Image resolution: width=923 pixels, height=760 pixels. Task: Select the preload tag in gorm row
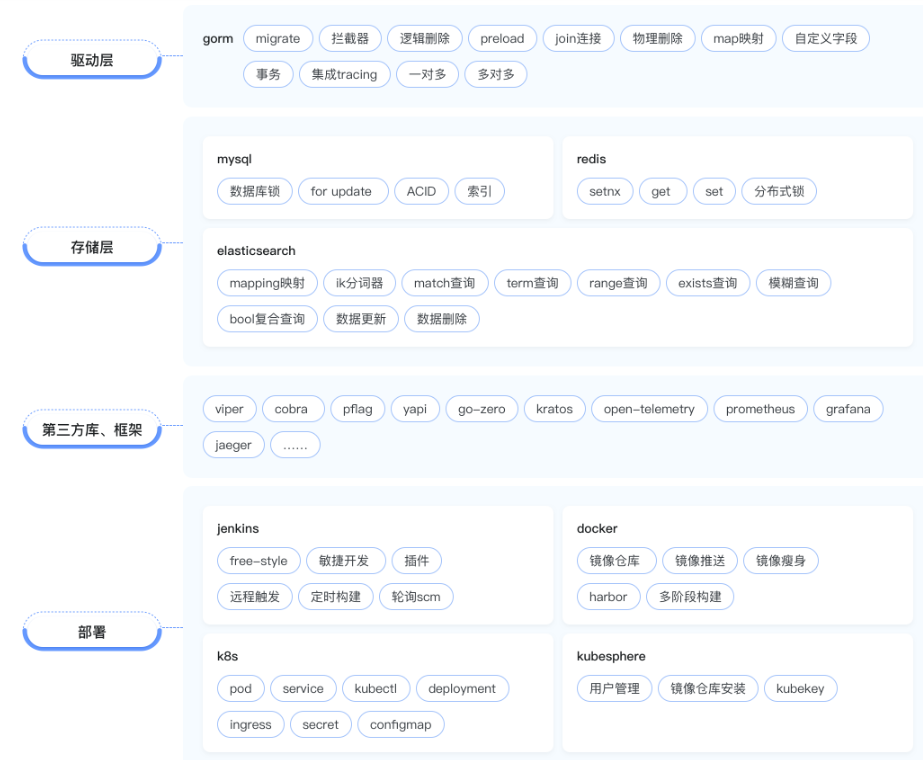click(x=501, y=38)
